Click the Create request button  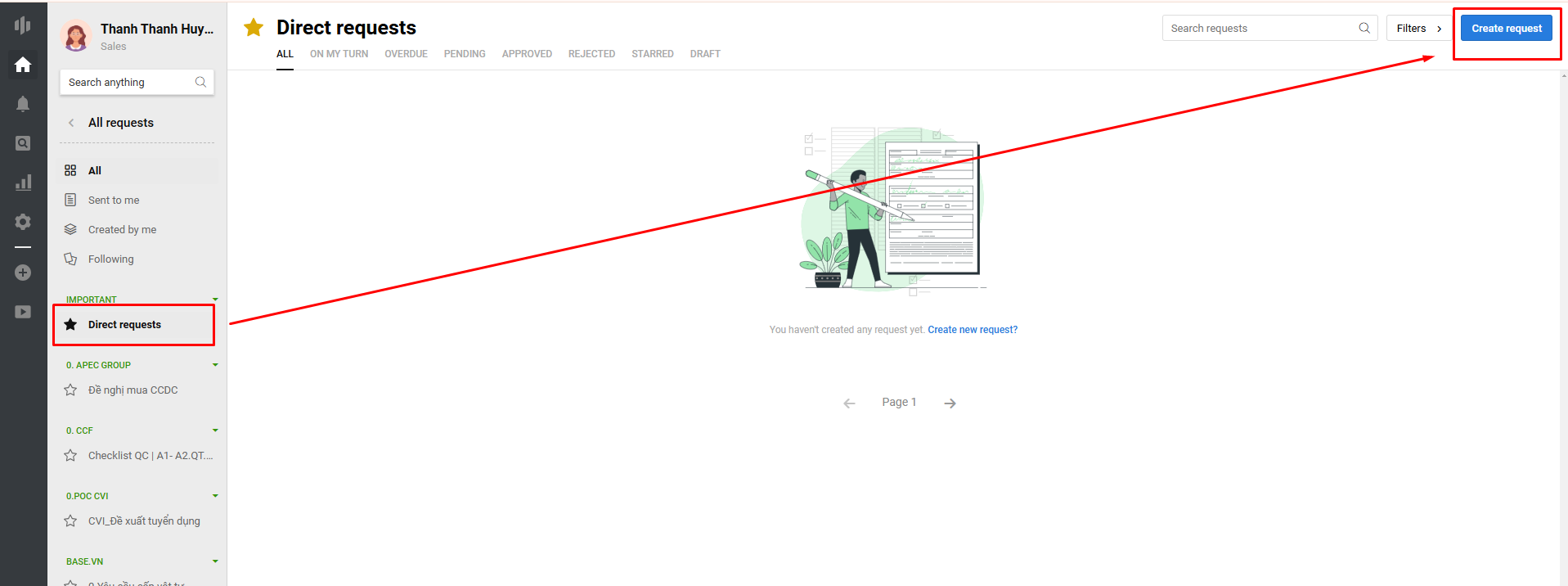coord(1507,28)
